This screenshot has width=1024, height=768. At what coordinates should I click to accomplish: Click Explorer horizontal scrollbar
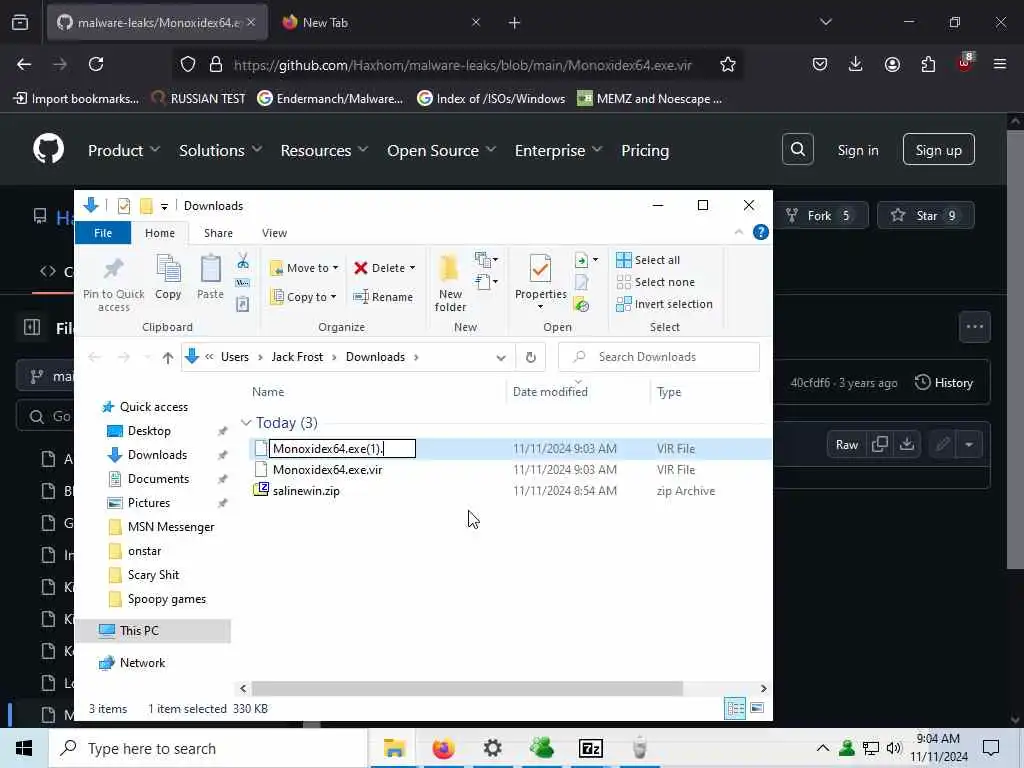(x=467, y=688)
